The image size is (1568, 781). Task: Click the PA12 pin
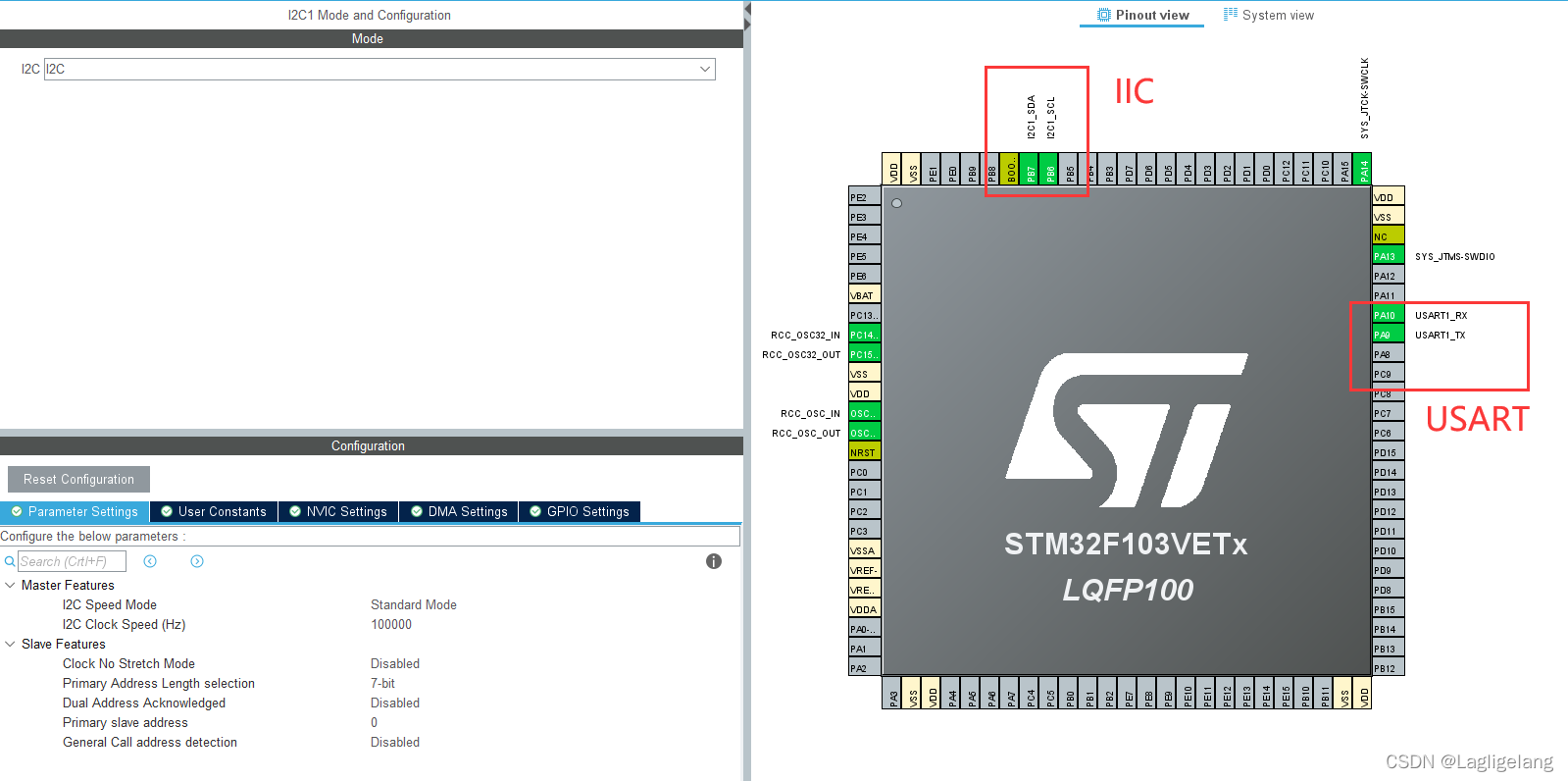[1389, 276]
